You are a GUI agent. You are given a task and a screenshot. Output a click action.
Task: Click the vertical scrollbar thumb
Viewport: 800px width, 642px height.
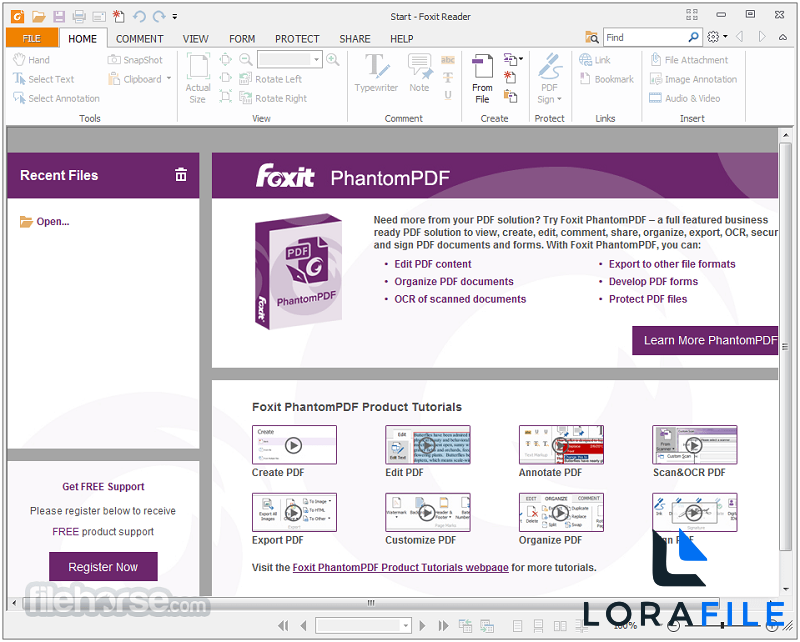785,347
